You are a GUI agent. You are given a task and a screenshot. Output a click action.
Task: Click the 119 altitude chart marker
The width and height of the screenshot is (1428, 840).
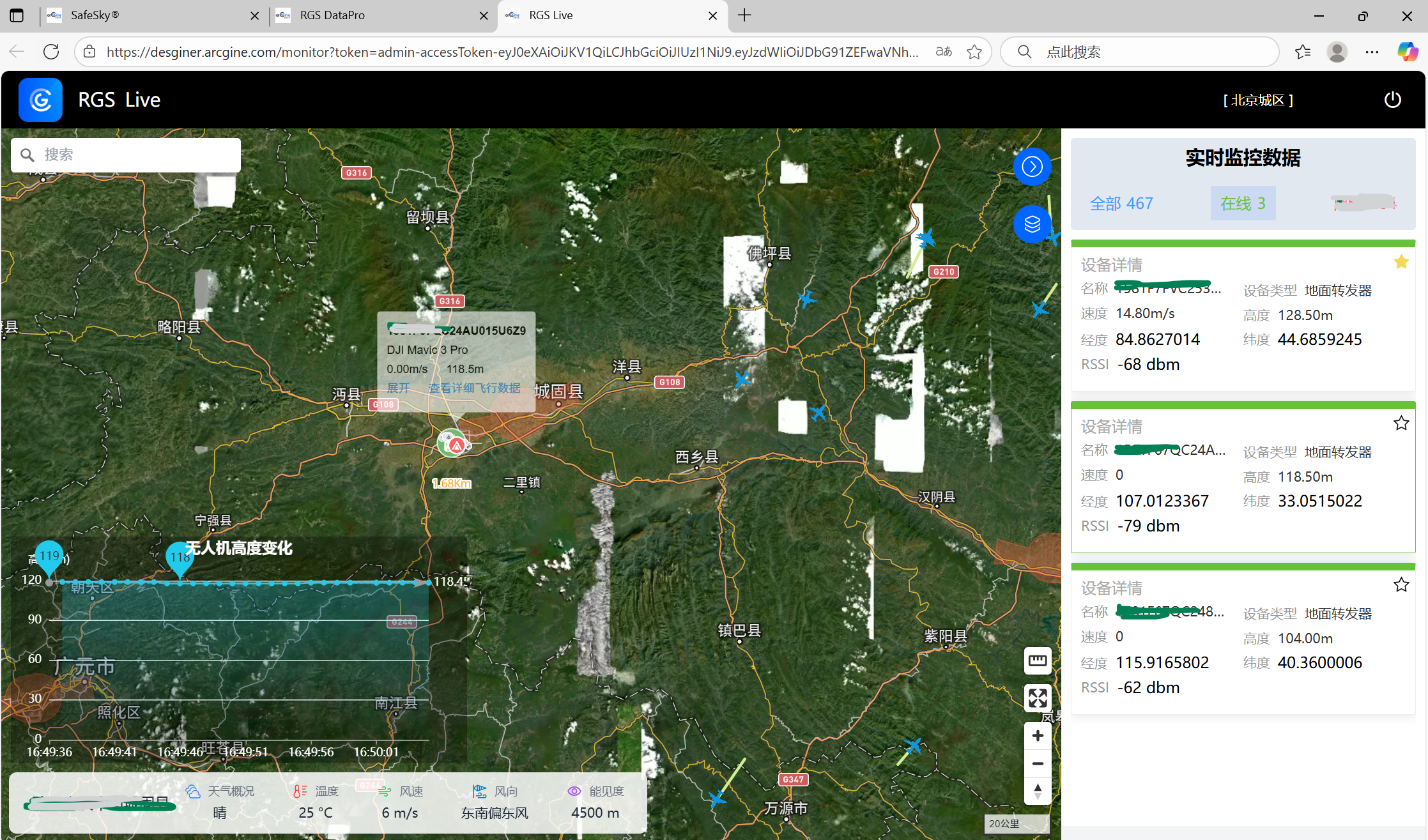(x=49, y=556)
